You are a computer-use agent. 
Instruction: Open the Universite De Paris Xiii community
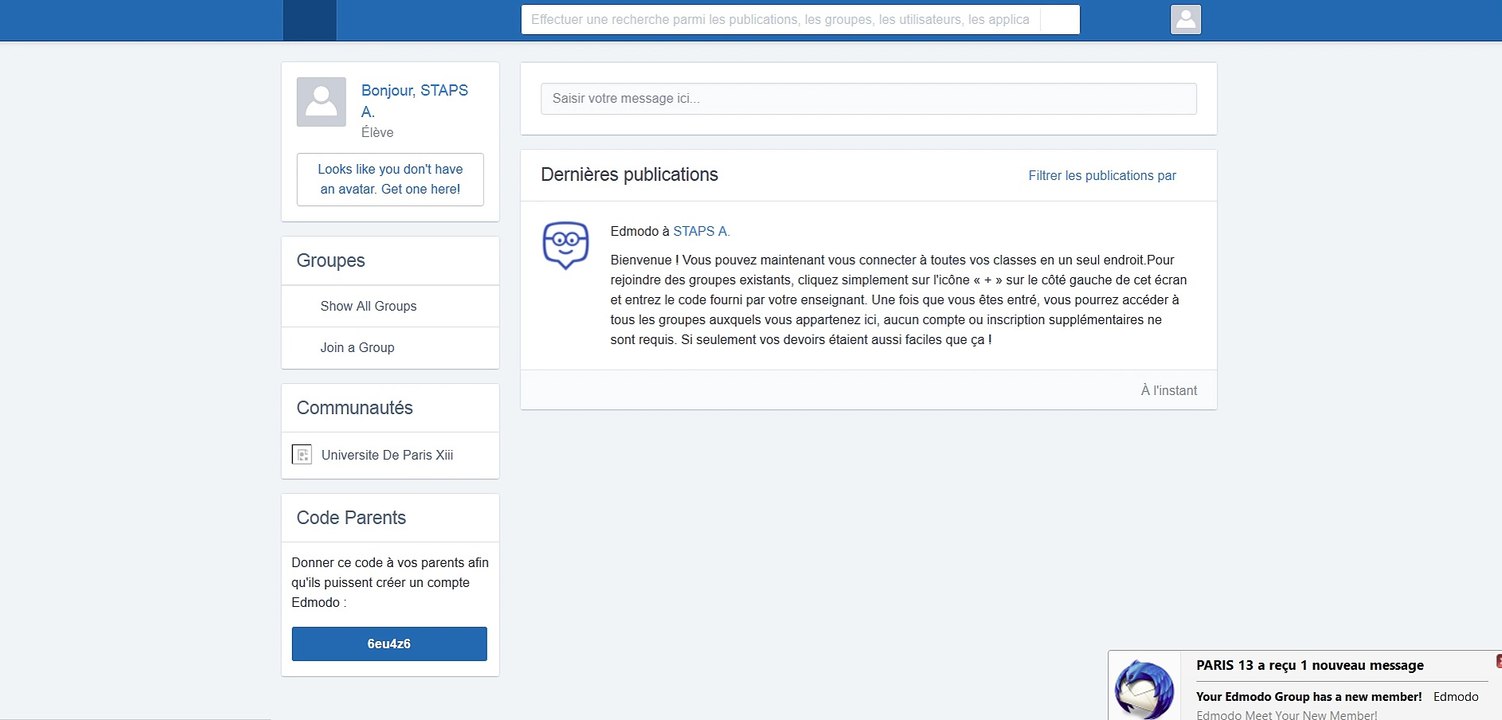click(387, 455)
